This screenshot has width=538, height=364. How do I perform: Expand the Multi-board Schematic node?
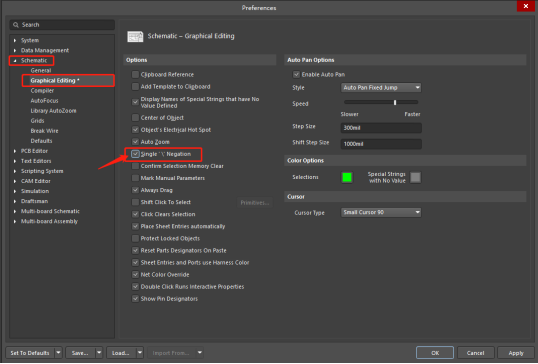point(15,211)
